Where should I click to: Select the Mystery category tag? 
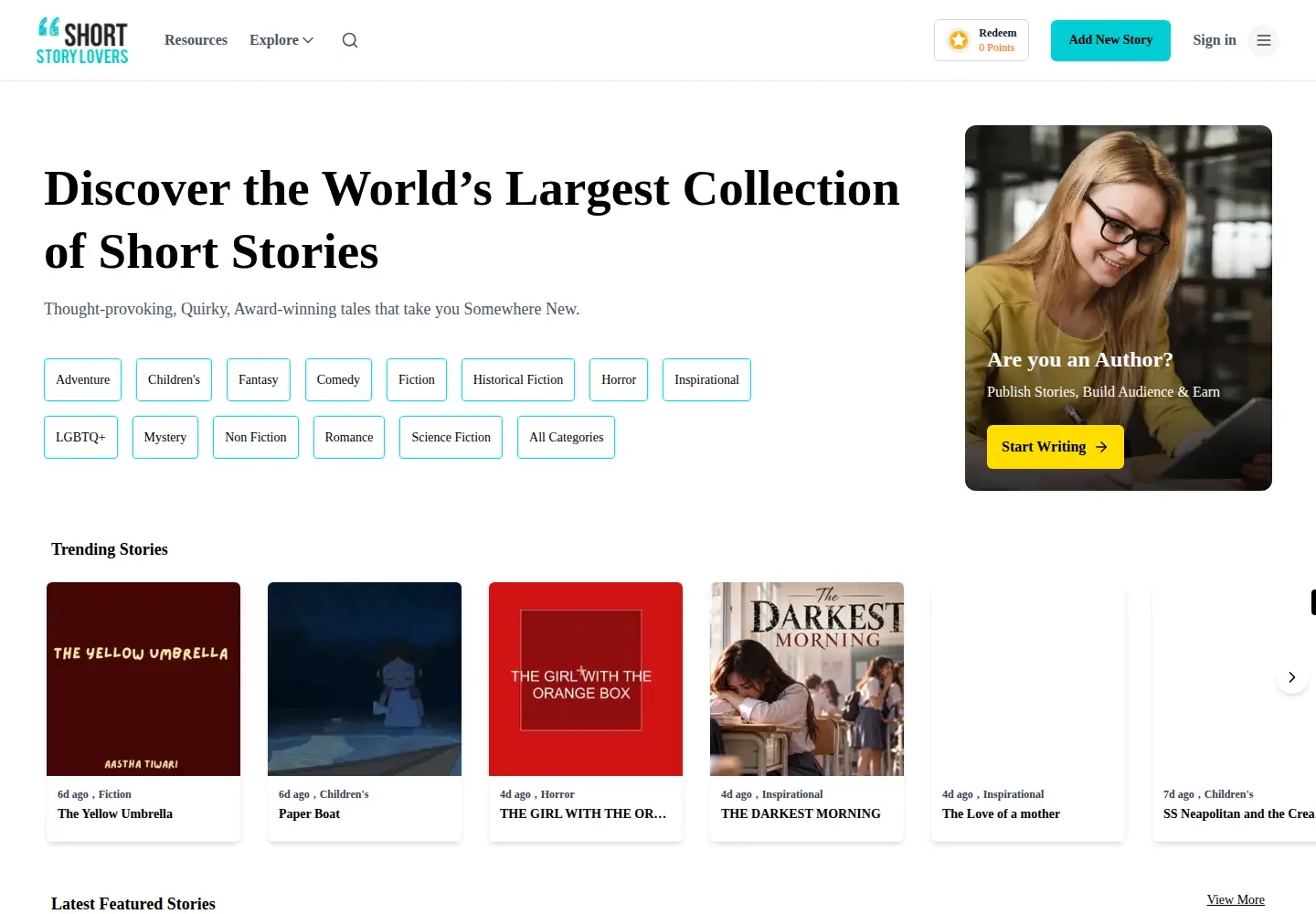[x=165, y=437]
